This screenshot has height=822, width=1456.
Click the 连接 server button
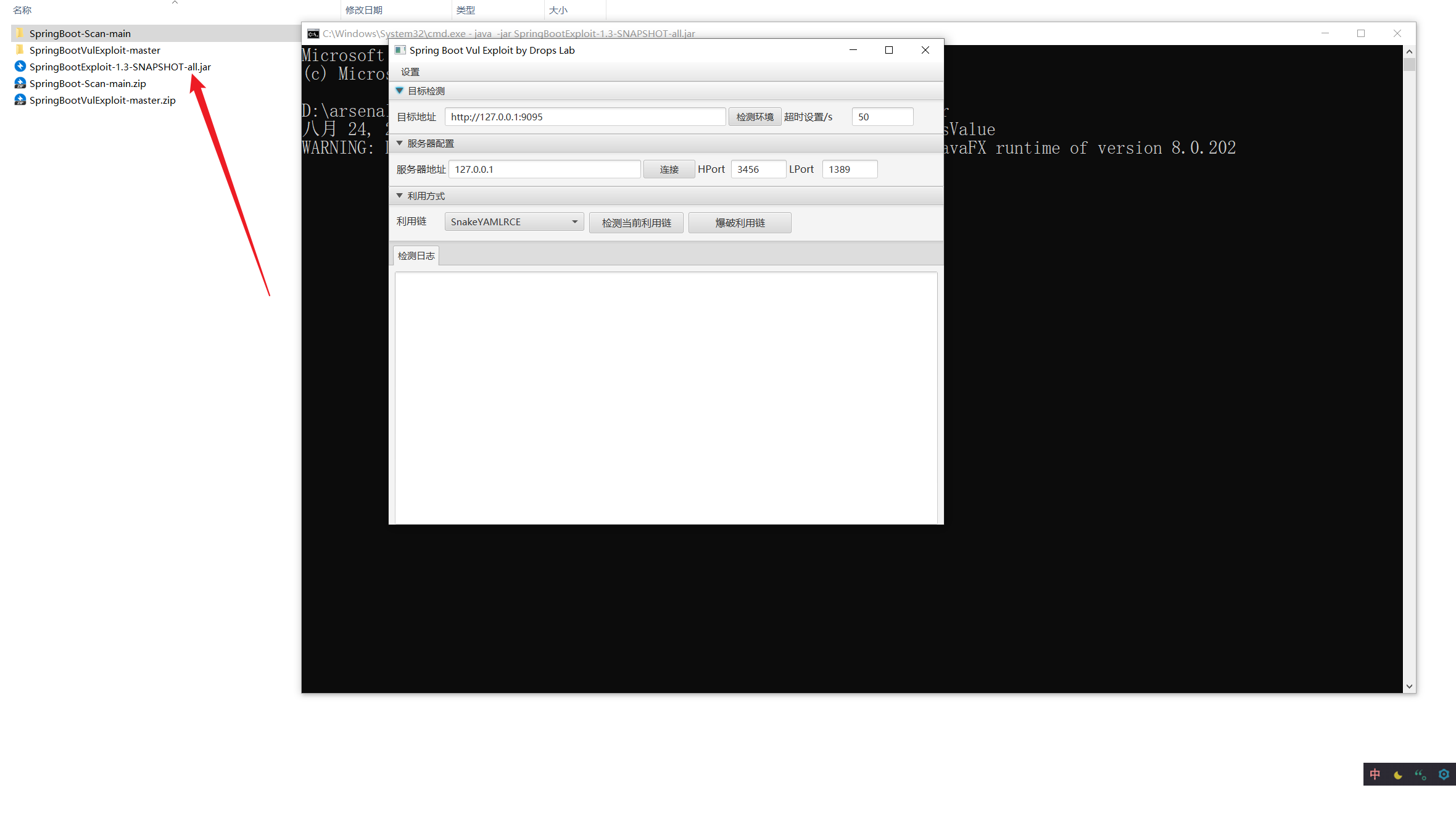click(669, 169)
